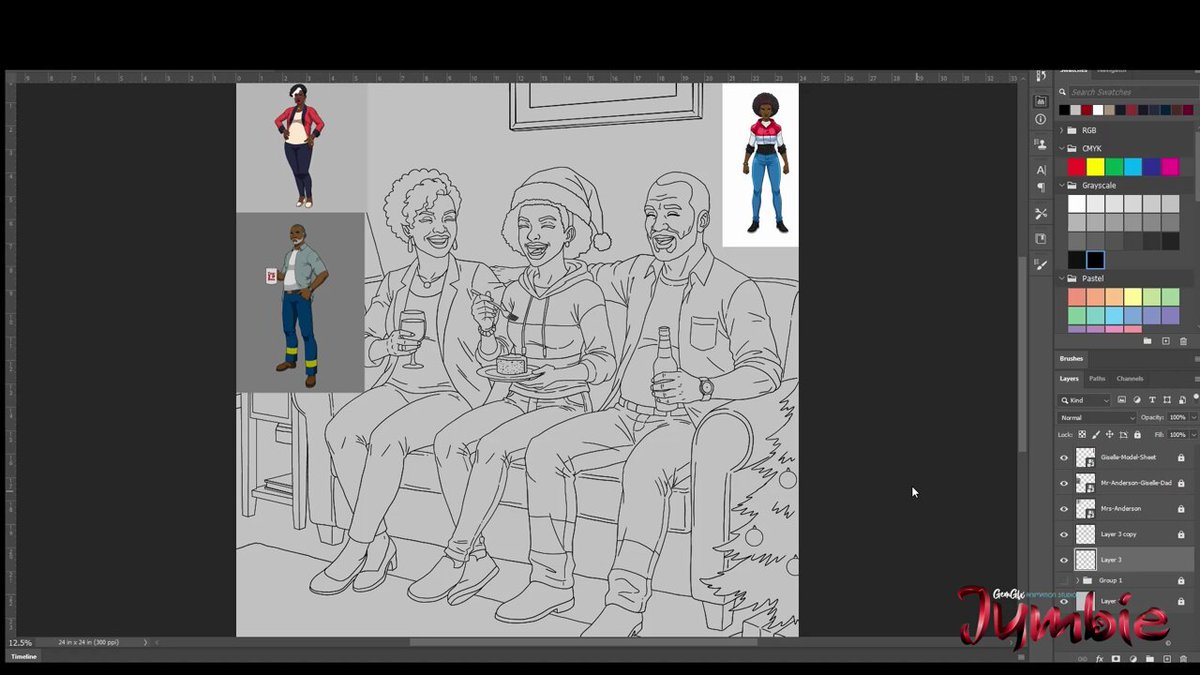
Task: Open the Paragraph panel icon
Action: [1041, 188]
